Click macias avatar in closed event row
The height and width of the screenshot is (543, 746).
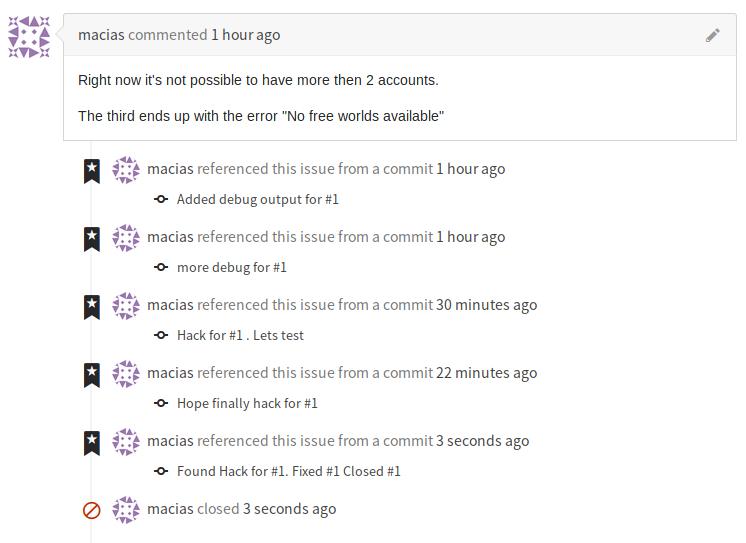[x=126, y=510]
